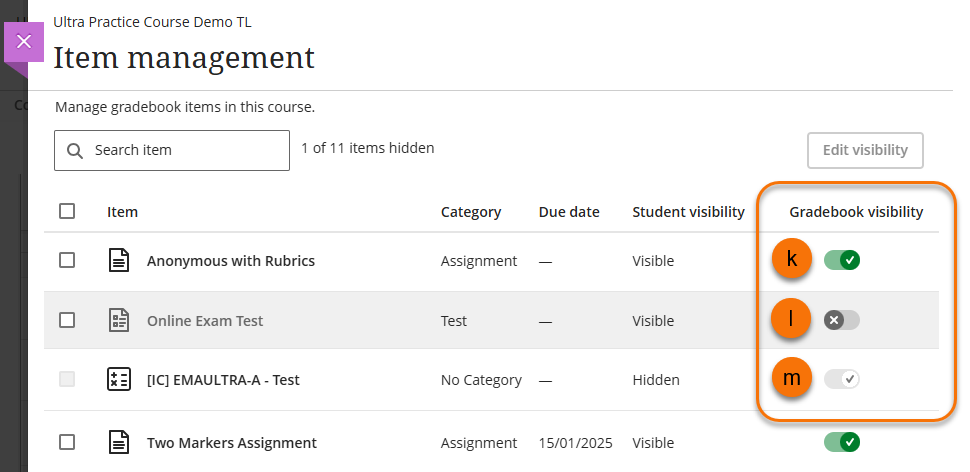970x472 pixels.
Task: Click the Online Exam Test icon
Action: (119, 321)
